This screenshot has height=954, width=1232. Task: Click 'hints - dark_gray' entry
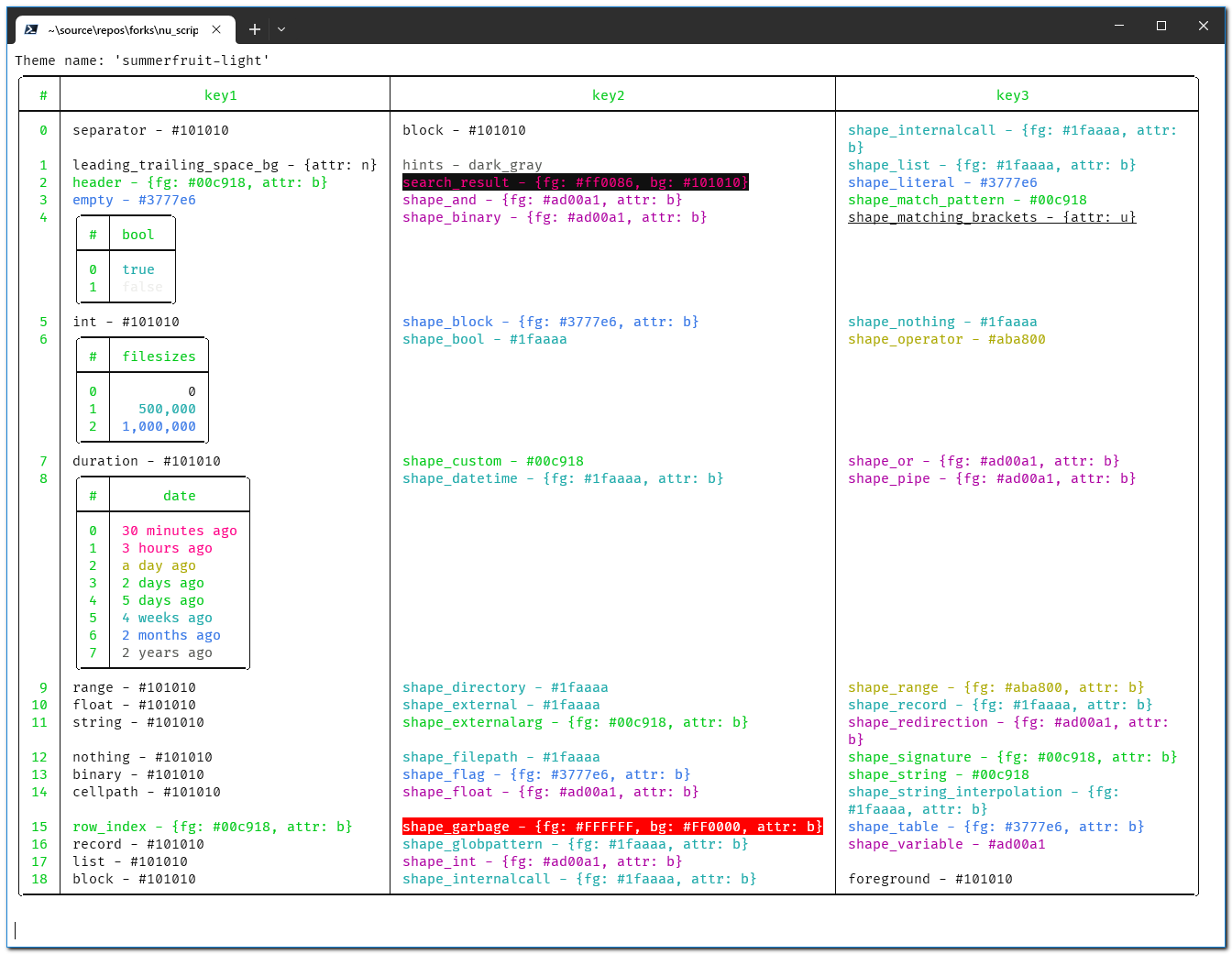click(473, 165)
